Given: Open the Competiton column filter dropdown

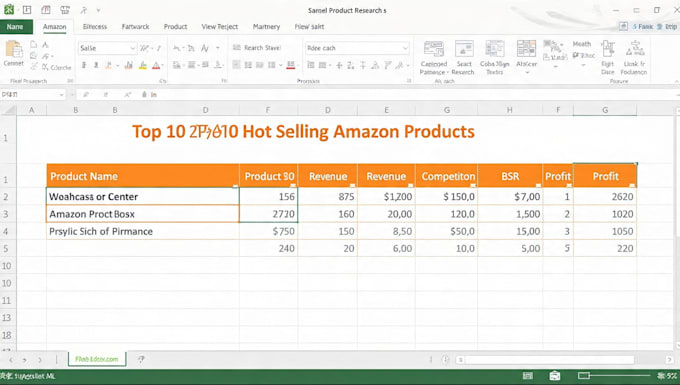Looking at the screenshot, I should pos(473,186).
